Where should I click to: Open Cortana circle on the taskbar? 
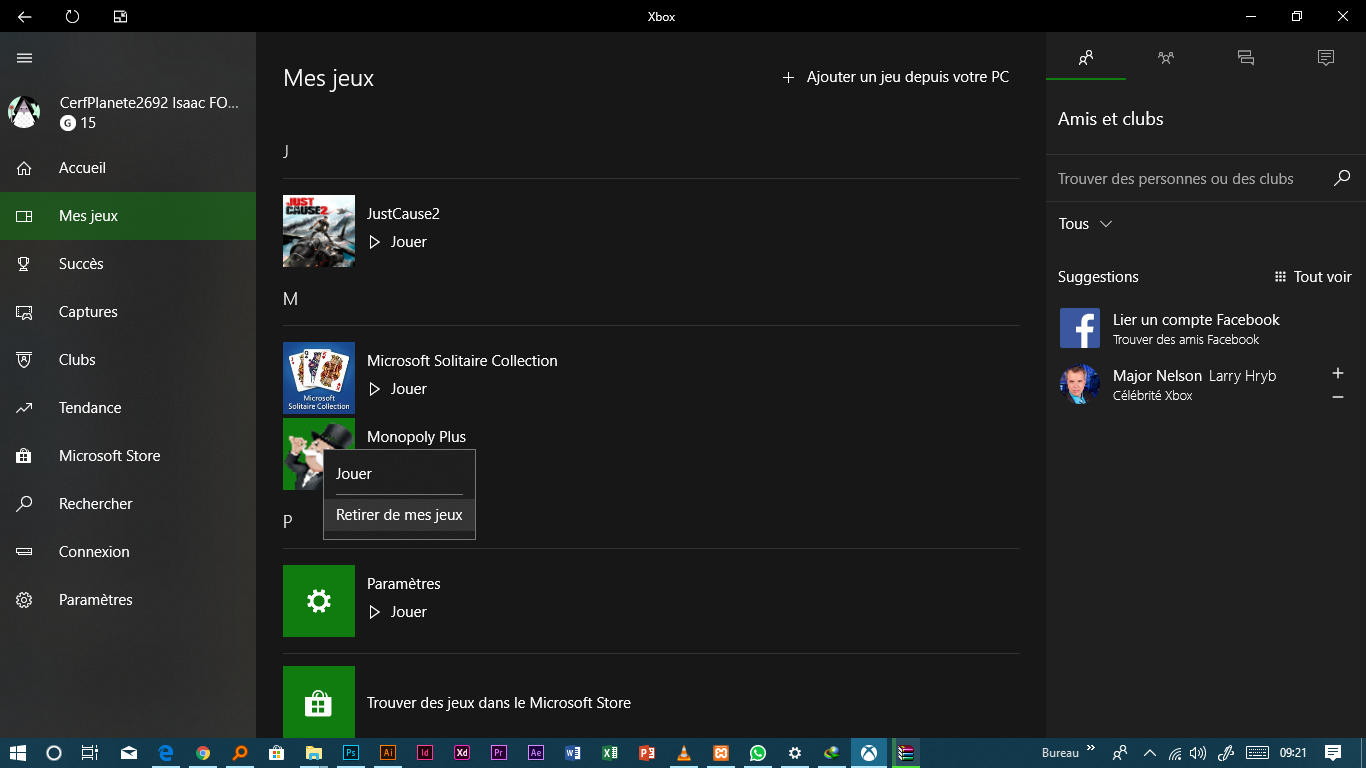coord(54,753)
